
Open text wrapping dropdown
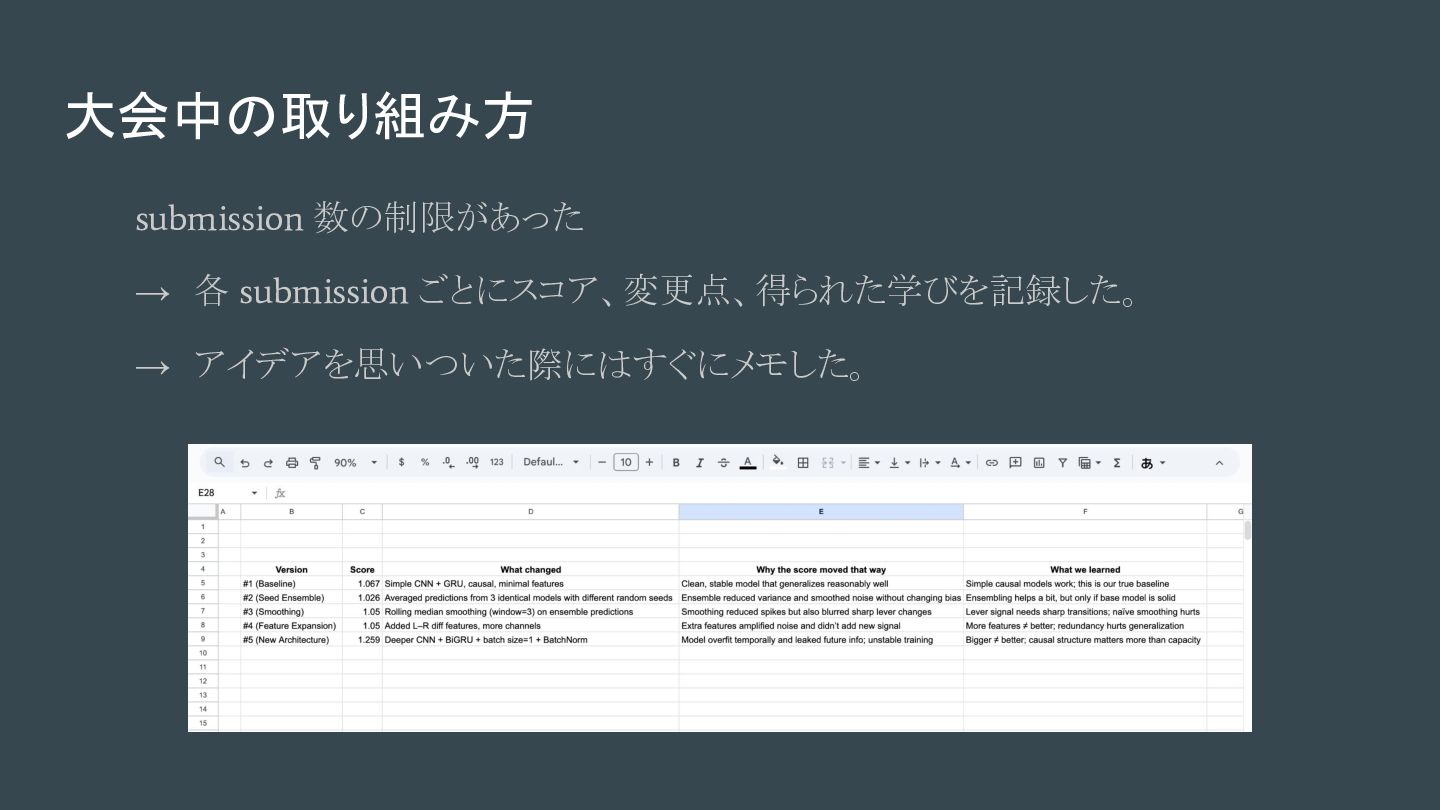[x=929, y=462]
